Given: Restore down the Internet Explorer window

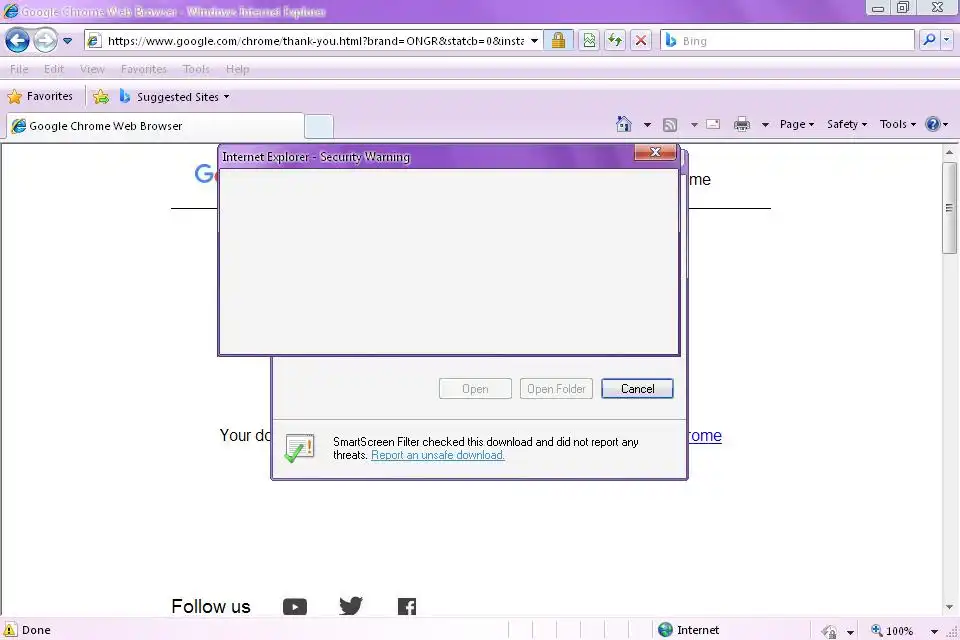Looking at the screenshot, I should (903, 7).
